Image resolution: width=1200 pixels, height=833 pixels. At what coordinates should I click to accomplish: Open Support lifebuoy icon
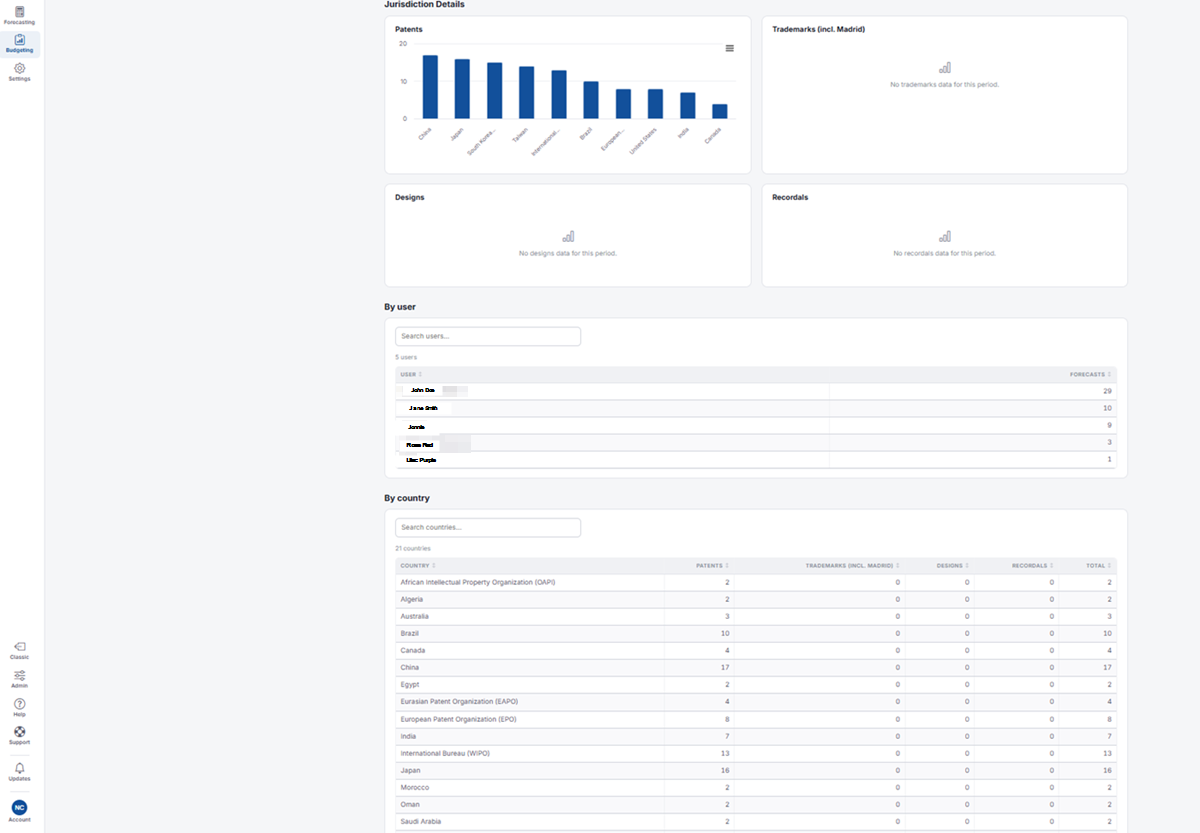19,736
